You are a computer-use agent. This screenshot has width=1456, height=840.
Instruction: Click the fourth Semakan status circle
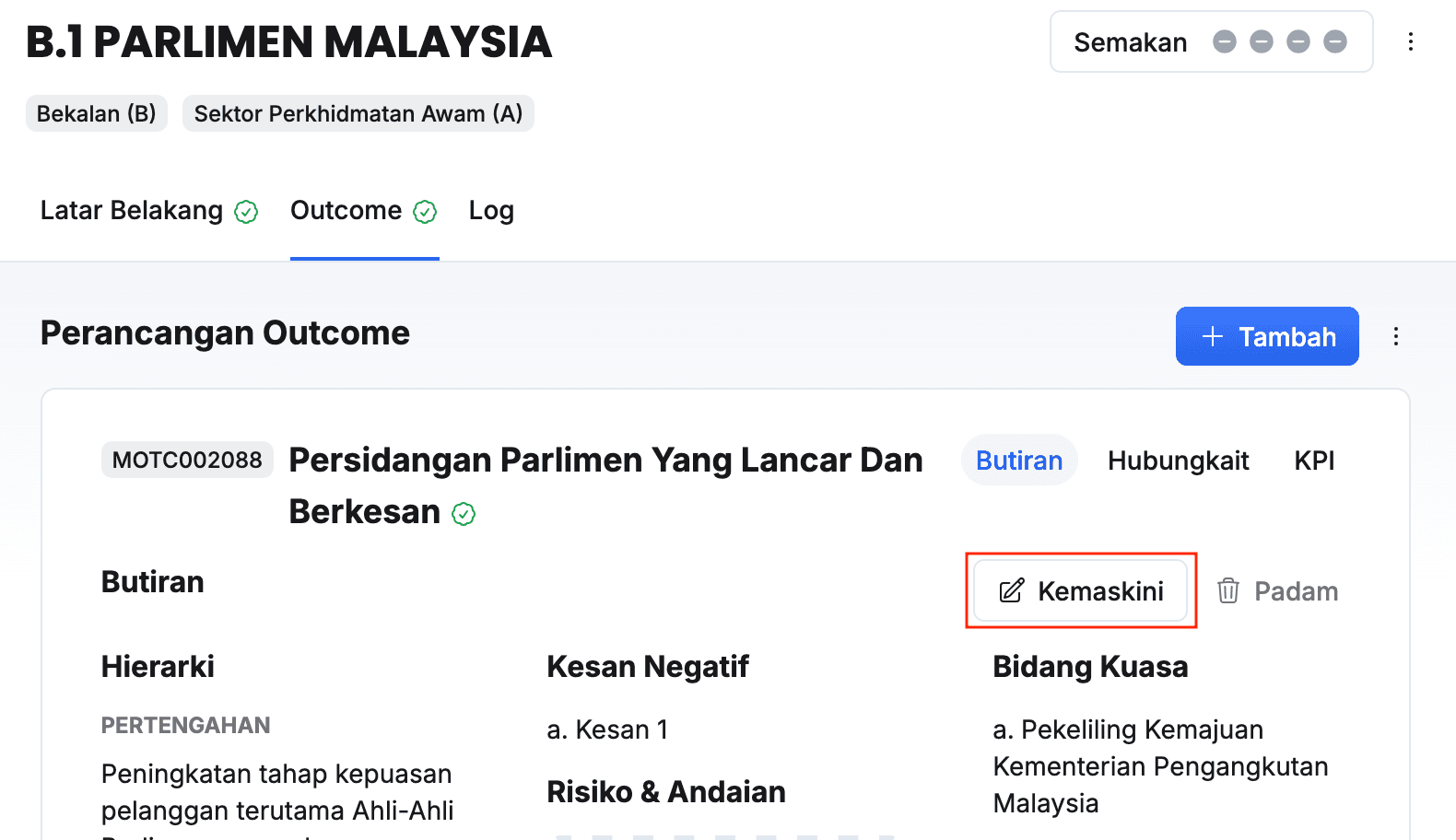pos(1334,41)
